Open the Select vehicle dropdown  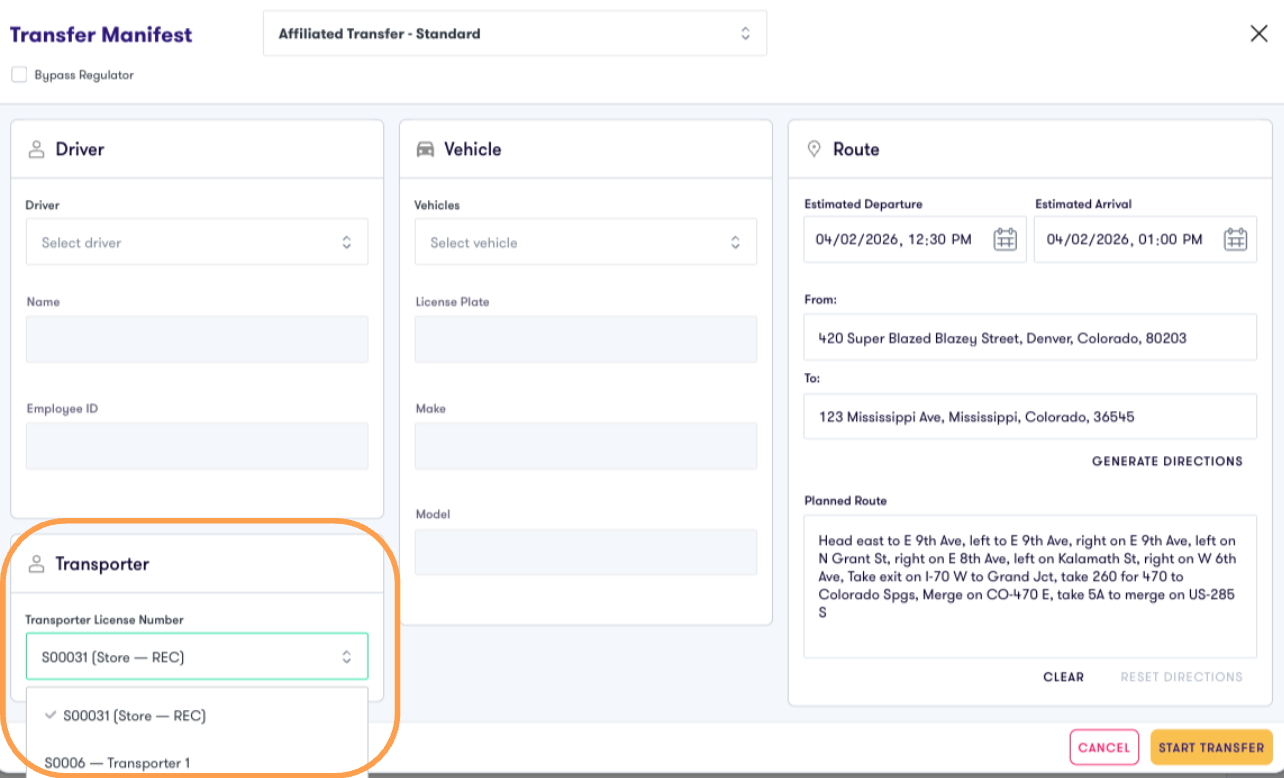pos(585,242)
